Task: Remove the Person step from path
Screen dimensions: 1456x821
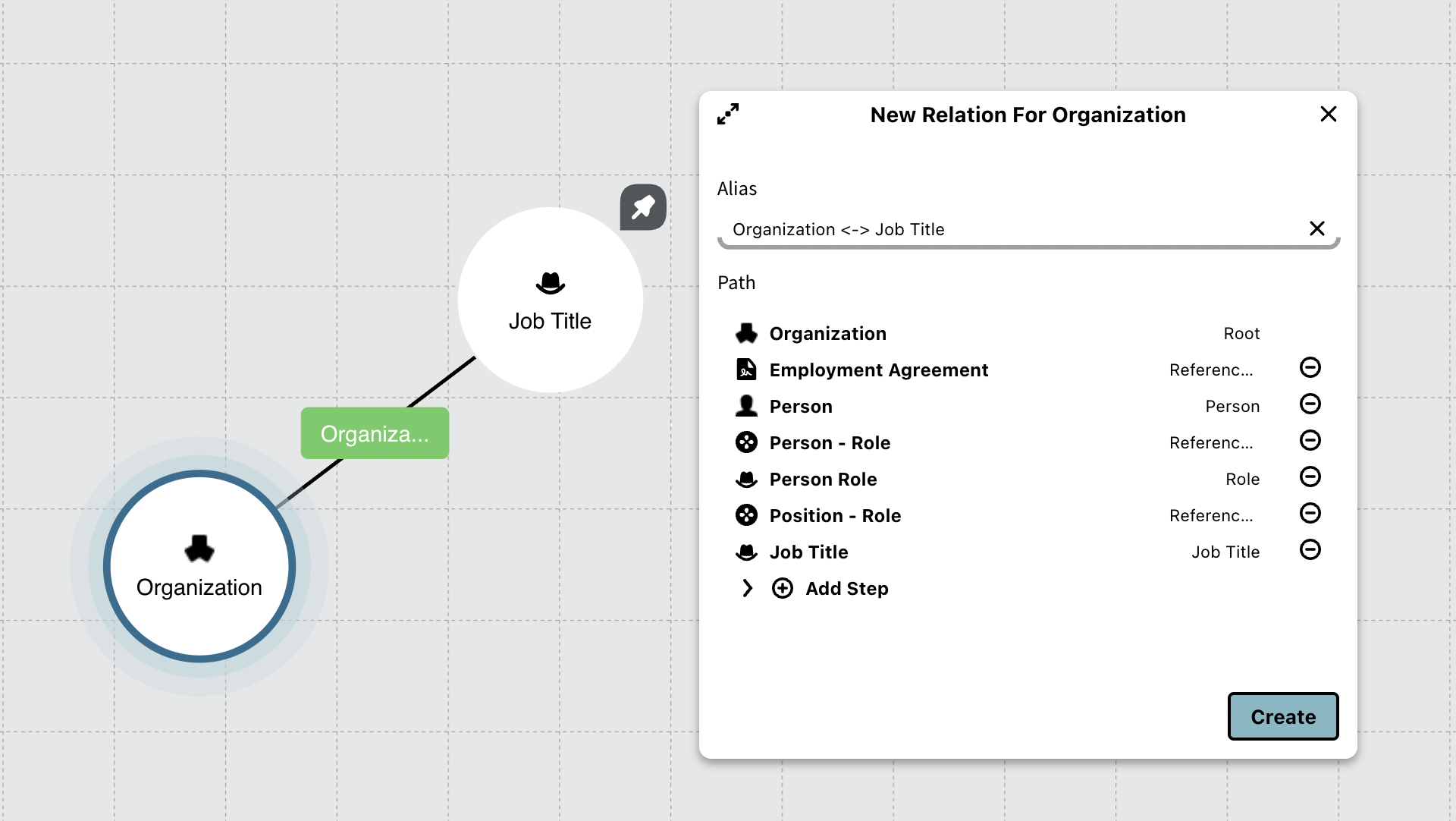Action: pyautogui.click(x=1310, y=404)
